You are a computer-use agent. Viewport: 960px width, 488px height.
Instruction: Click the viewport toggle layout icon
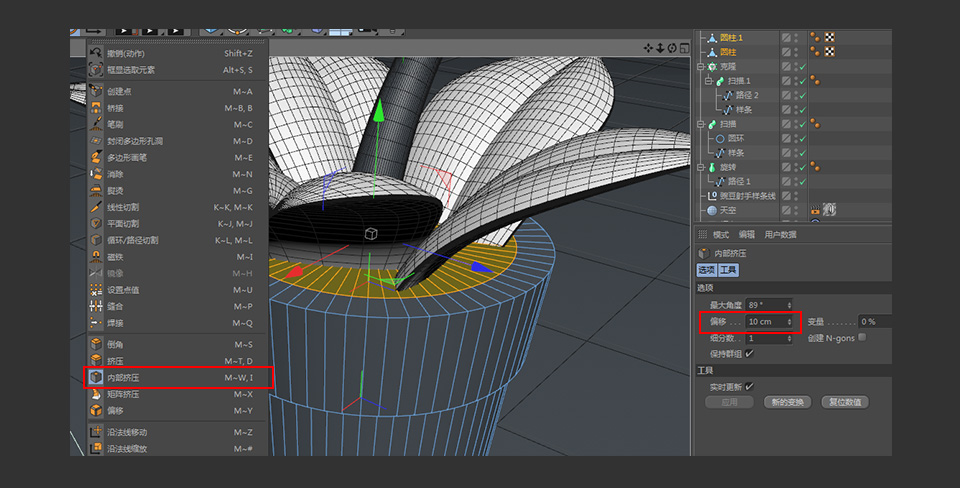(x=684, y=48)
